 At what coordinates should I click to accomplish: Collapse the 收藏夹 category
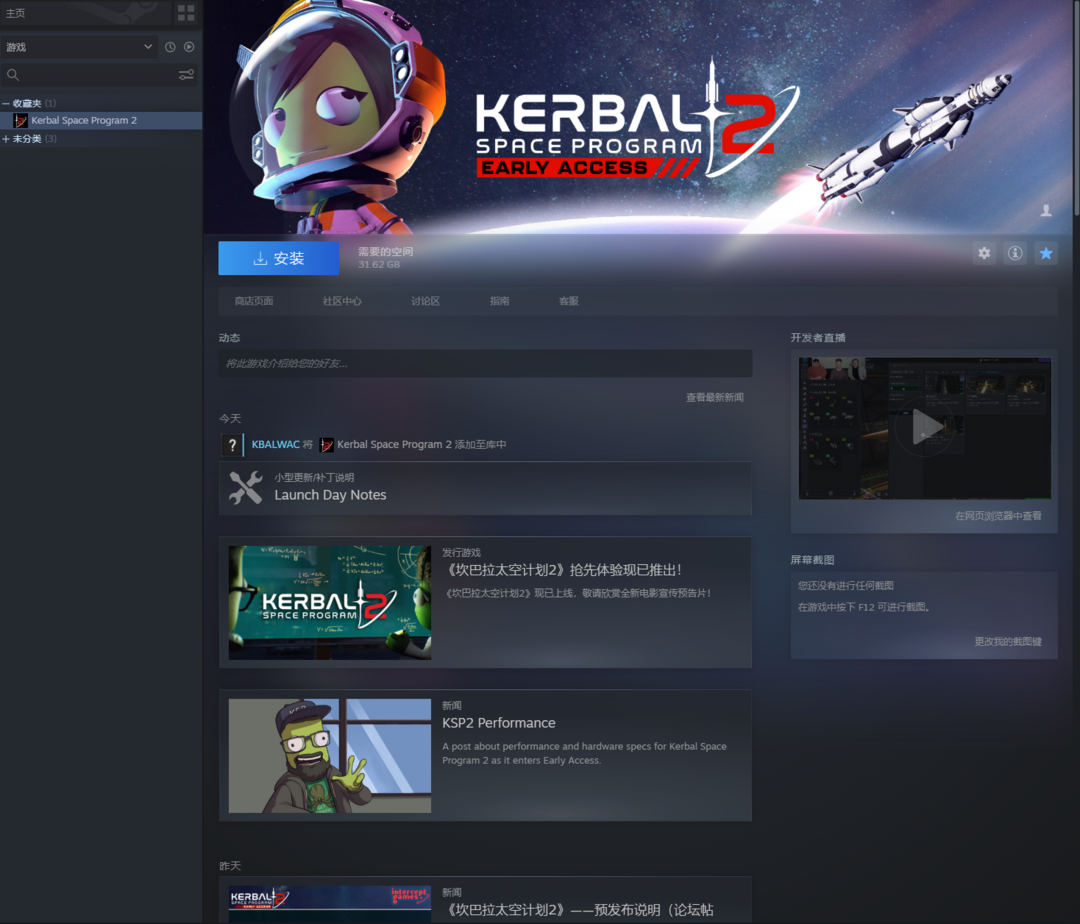[6, 103]
